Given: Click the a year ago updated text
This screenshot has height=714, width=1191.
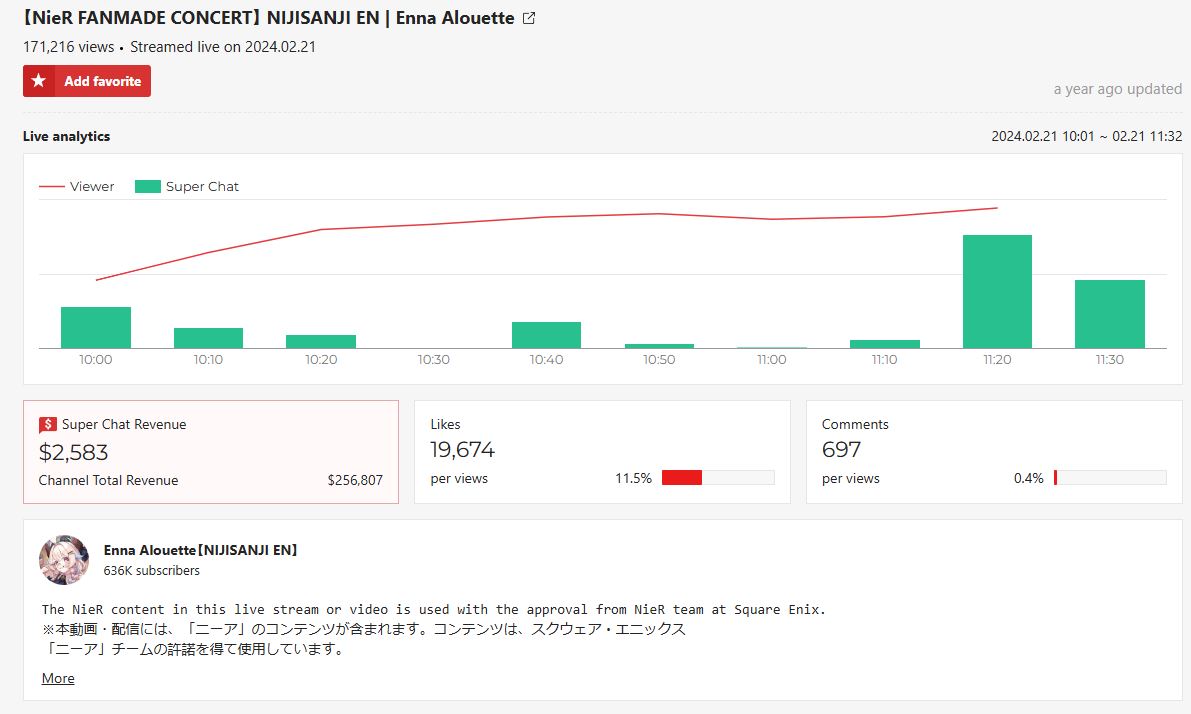Looking at the screenshot, I should pyautogui.click(x=1117, y=89).
